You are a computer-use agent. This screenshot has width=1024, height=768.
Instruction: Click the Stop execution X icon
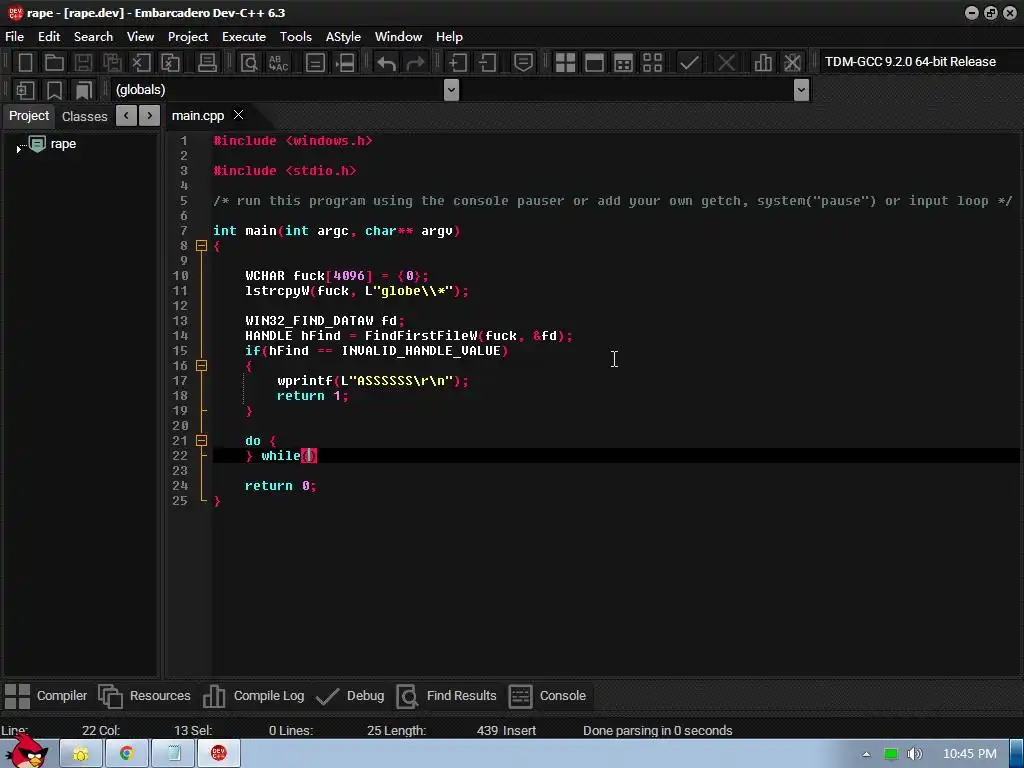[x=726, y=62]
